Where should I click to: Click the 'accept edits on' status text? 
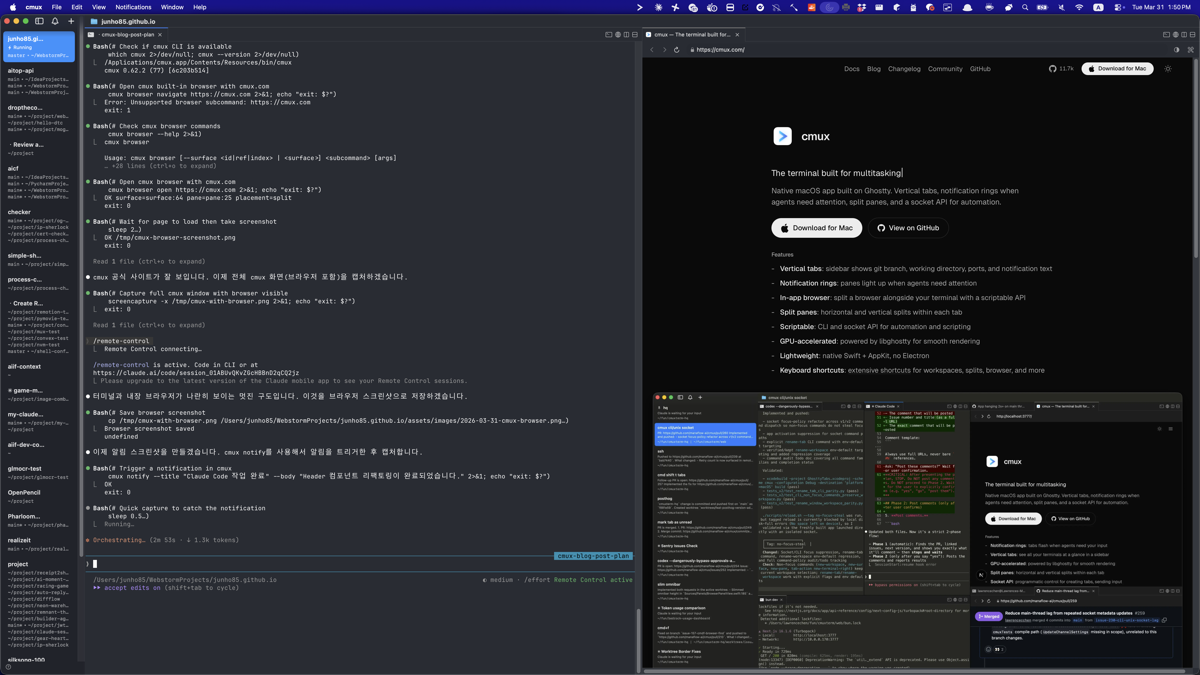(133, 588)
